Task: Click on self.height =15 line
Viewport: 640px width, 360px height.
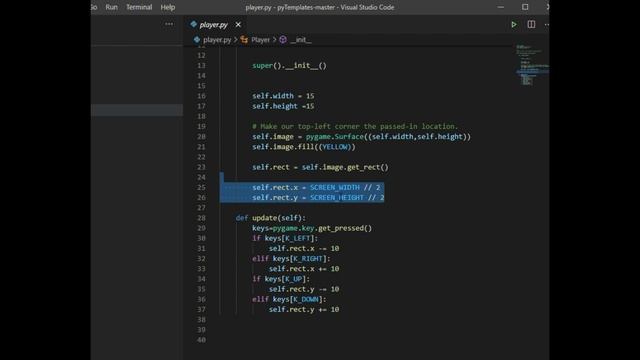Action: 283,106
